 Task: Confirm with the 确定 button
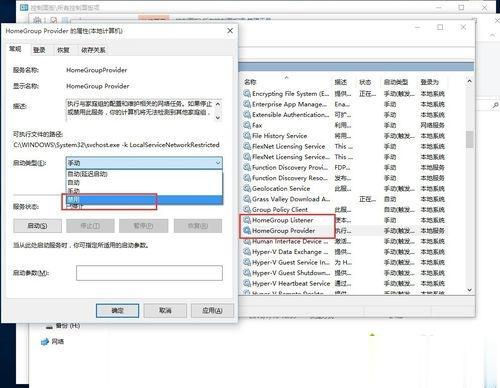(117, 311)
